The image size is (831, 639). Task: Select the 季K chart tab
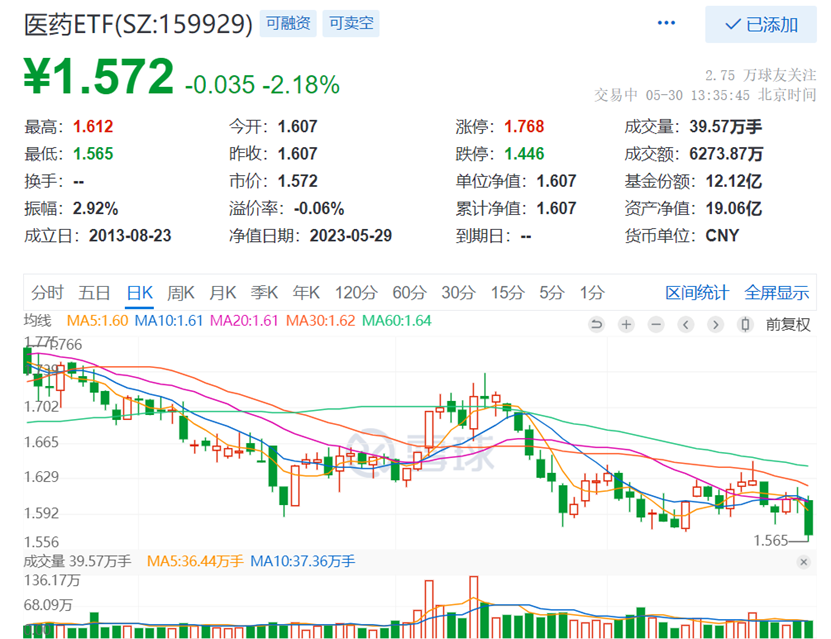pos(264,292)
